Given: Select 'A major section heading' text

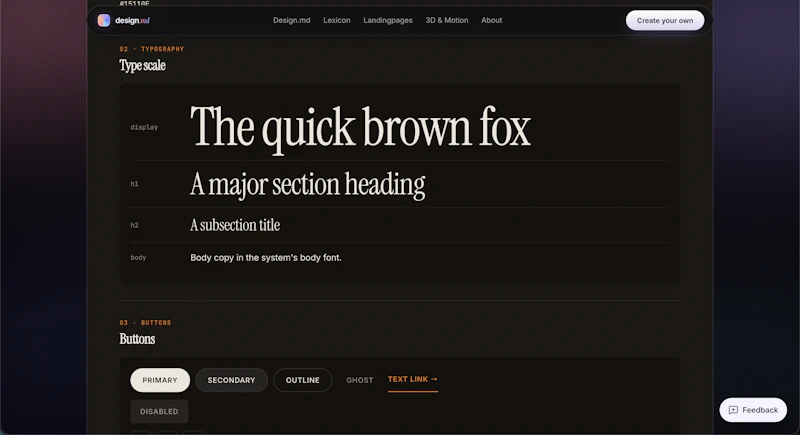Looking at the screenshot, I should [x=307, y=185].
